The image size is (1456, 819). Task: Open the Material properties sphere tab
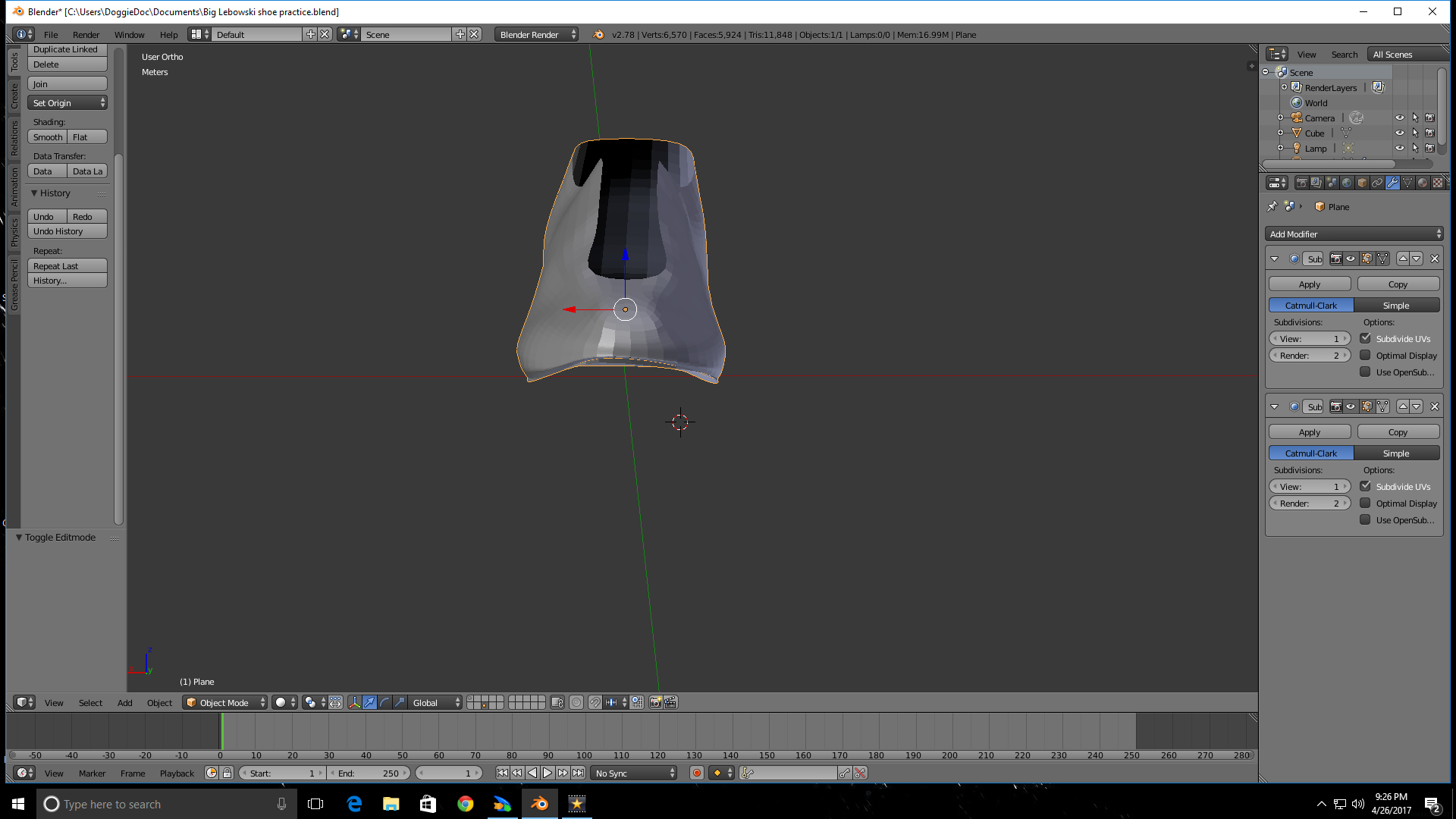coord(1423,183)
